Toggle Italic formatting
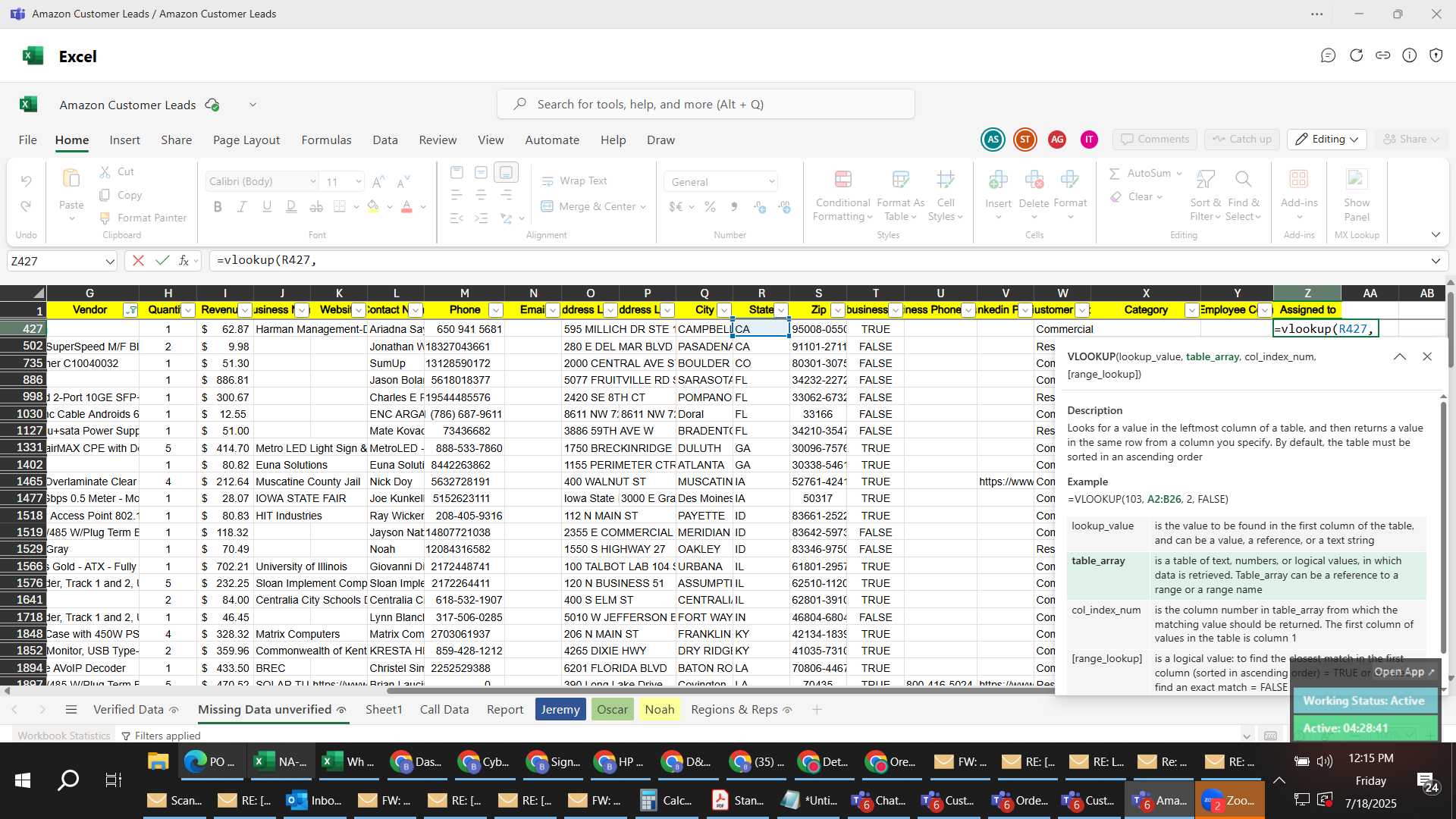This screenshot has height=819, width=1456. pos(242,206)
